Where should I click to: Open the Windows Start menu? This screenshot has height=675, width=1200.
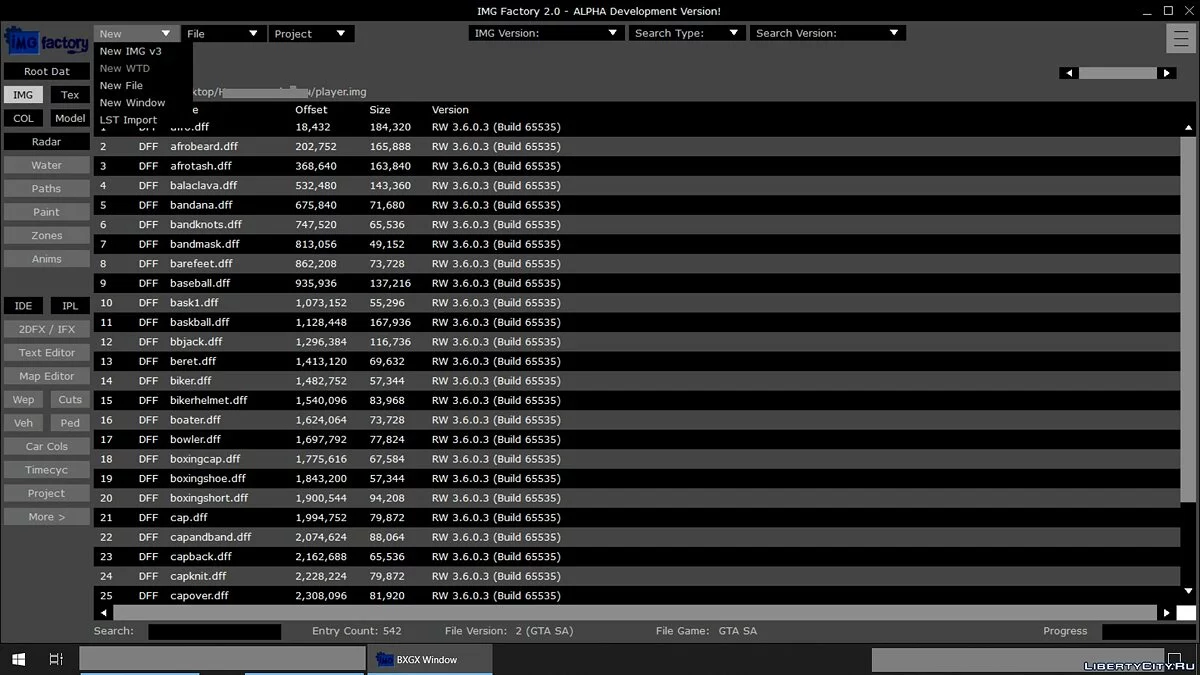coord(18,659)
